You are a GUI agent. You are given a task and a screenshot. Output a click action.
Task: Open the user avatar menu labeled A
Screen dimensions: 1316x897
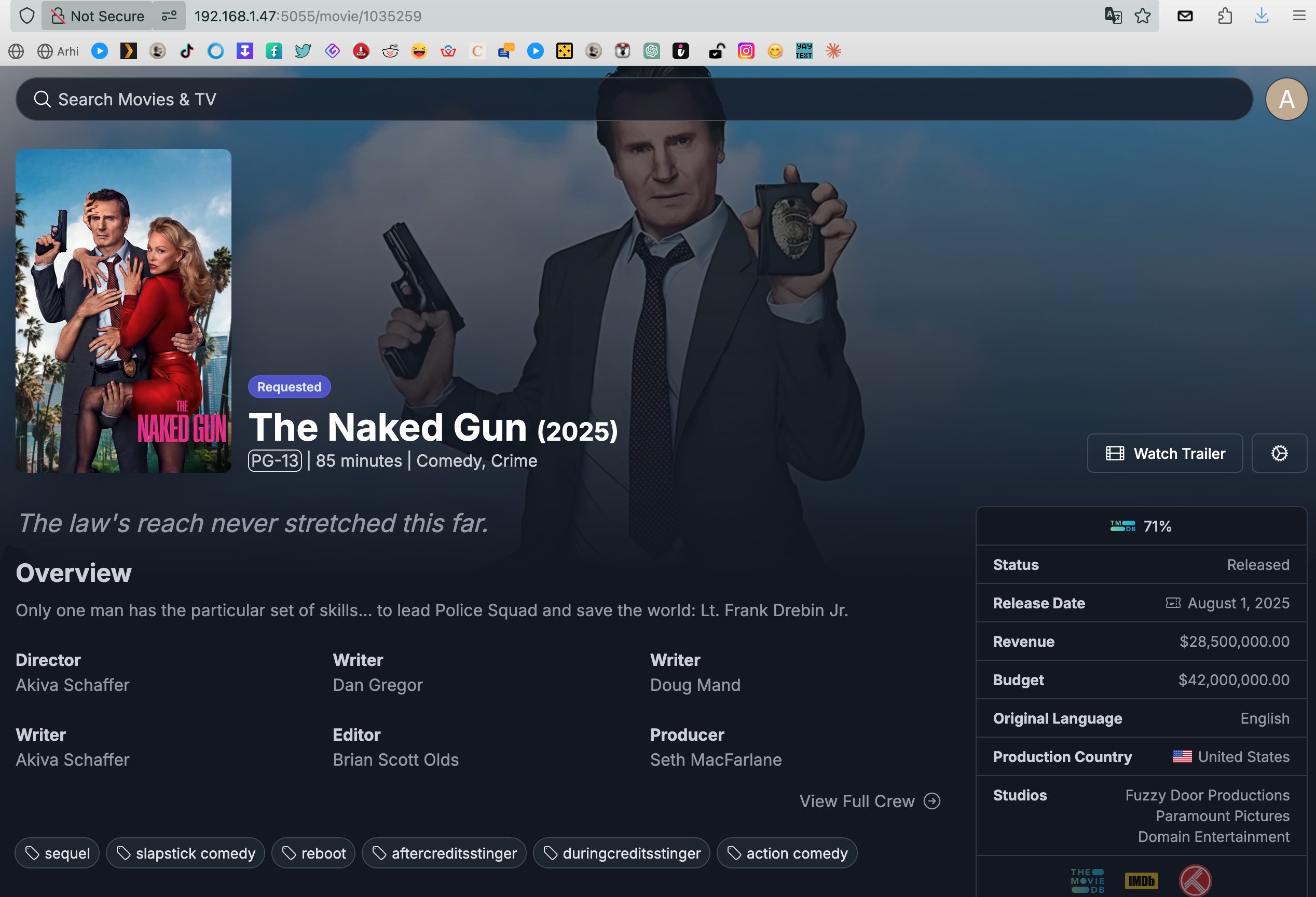pos(1286,99)
